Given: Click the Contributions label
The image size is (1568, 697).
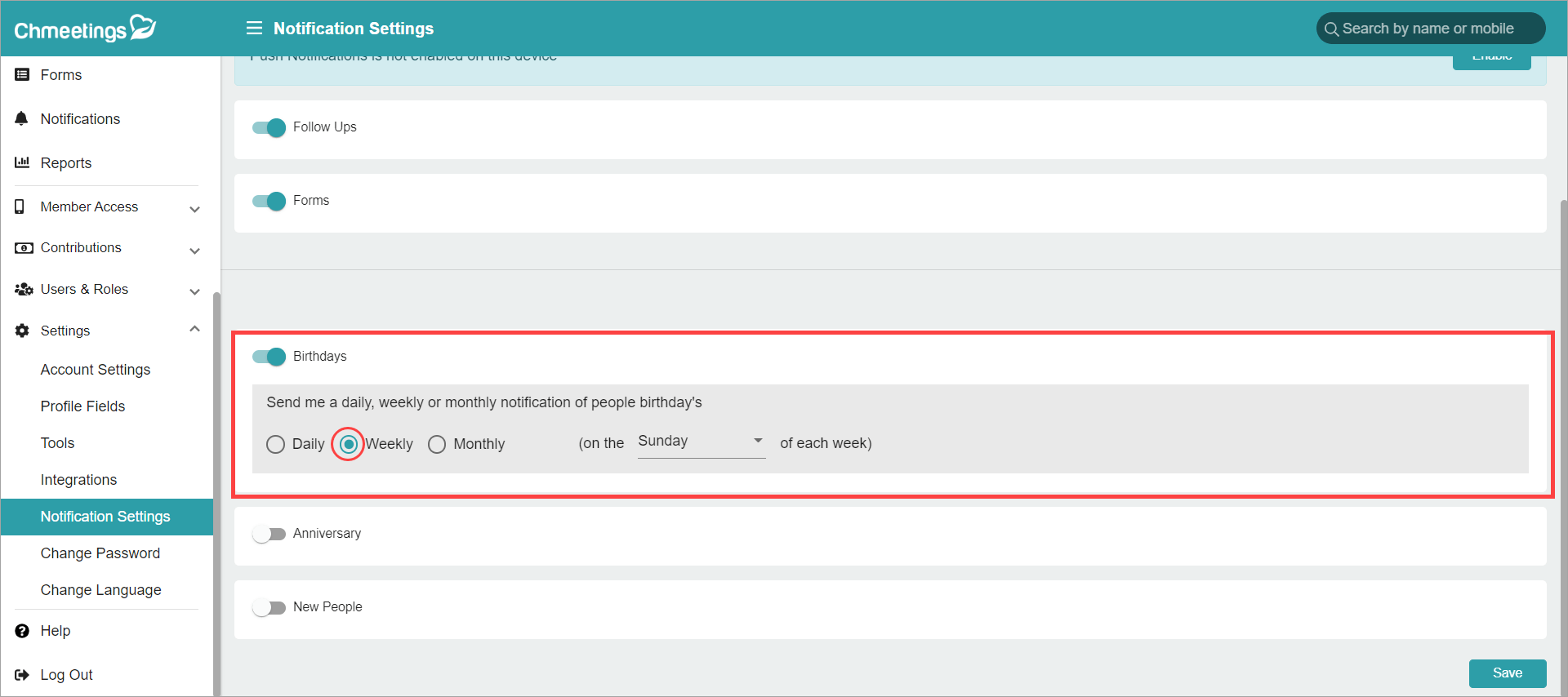Looking at the screenshot, I should point(81,248).
